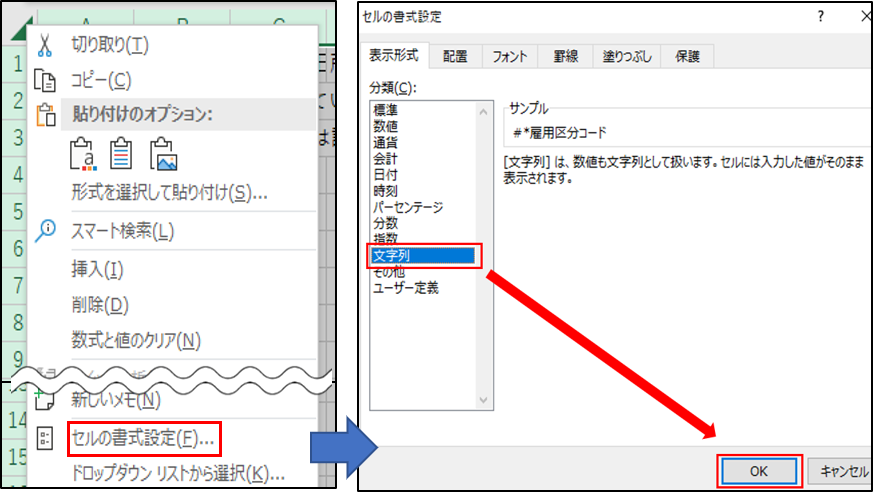Screen dimensions: 873x492
Task: Select 会計 in category list
Action: point(386,159)
